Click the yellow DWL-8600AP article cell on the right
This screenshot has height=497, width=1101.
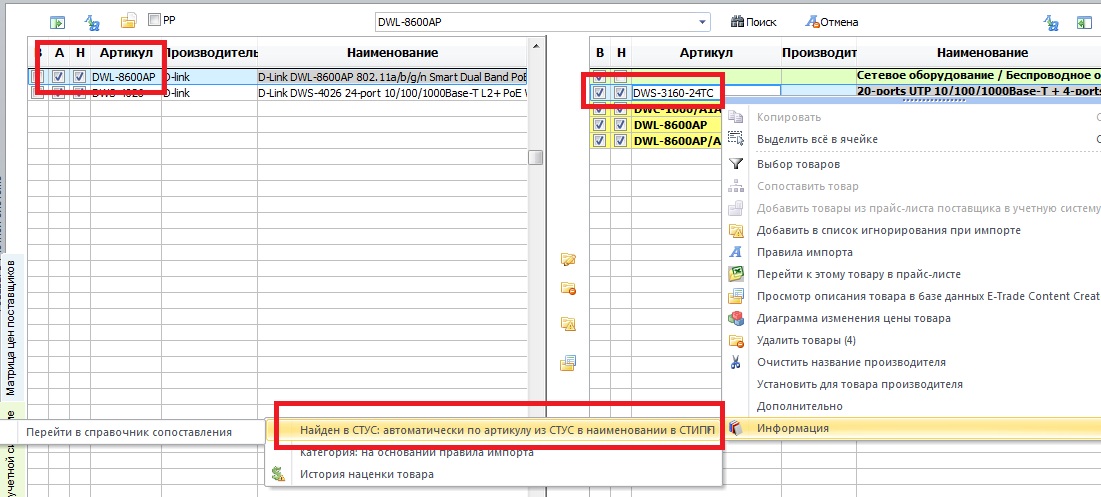tap(678, 124)
